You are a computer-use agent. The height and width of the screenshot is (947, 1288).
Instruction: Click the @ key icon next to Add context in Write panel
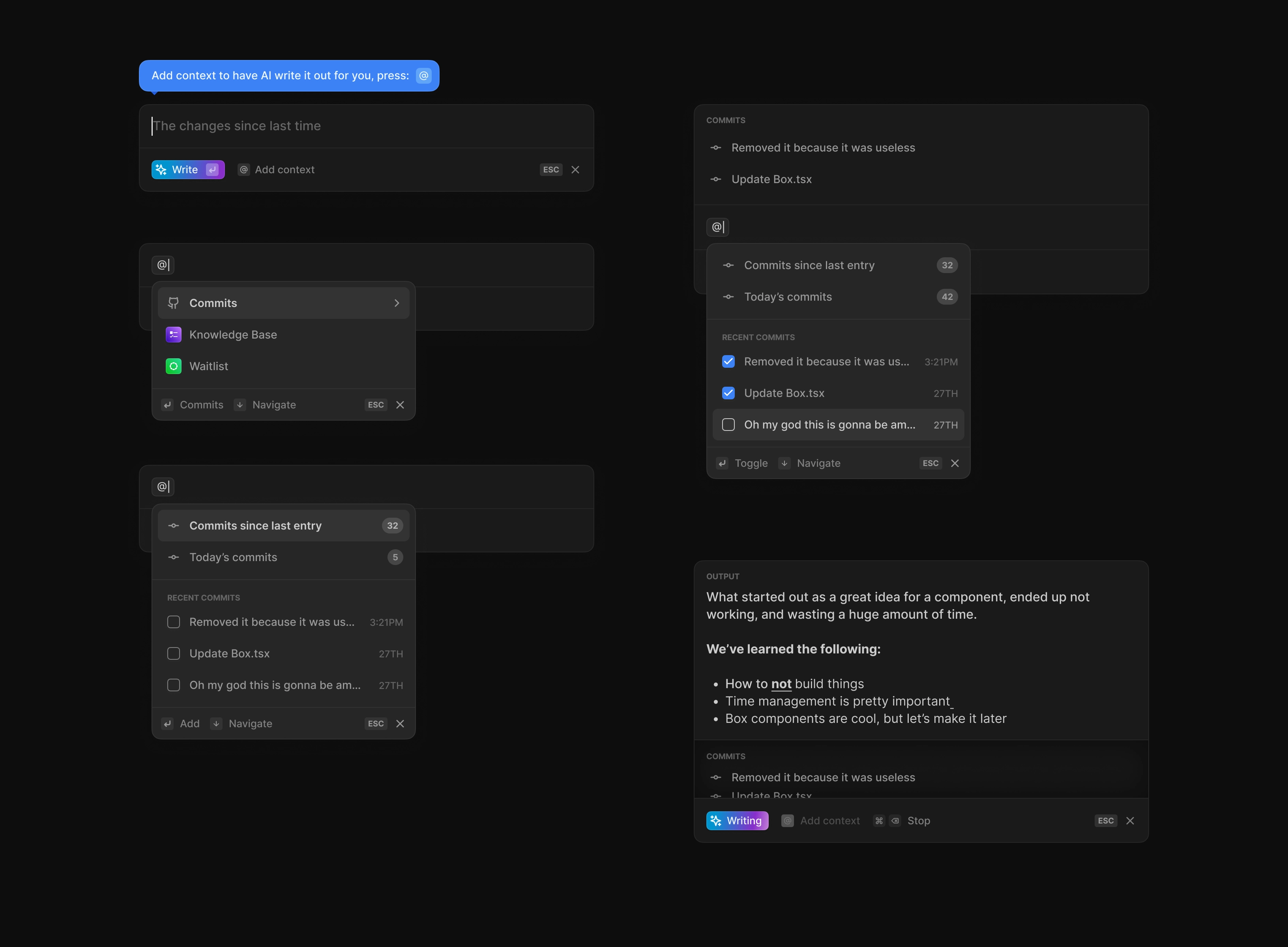(243, 170)
